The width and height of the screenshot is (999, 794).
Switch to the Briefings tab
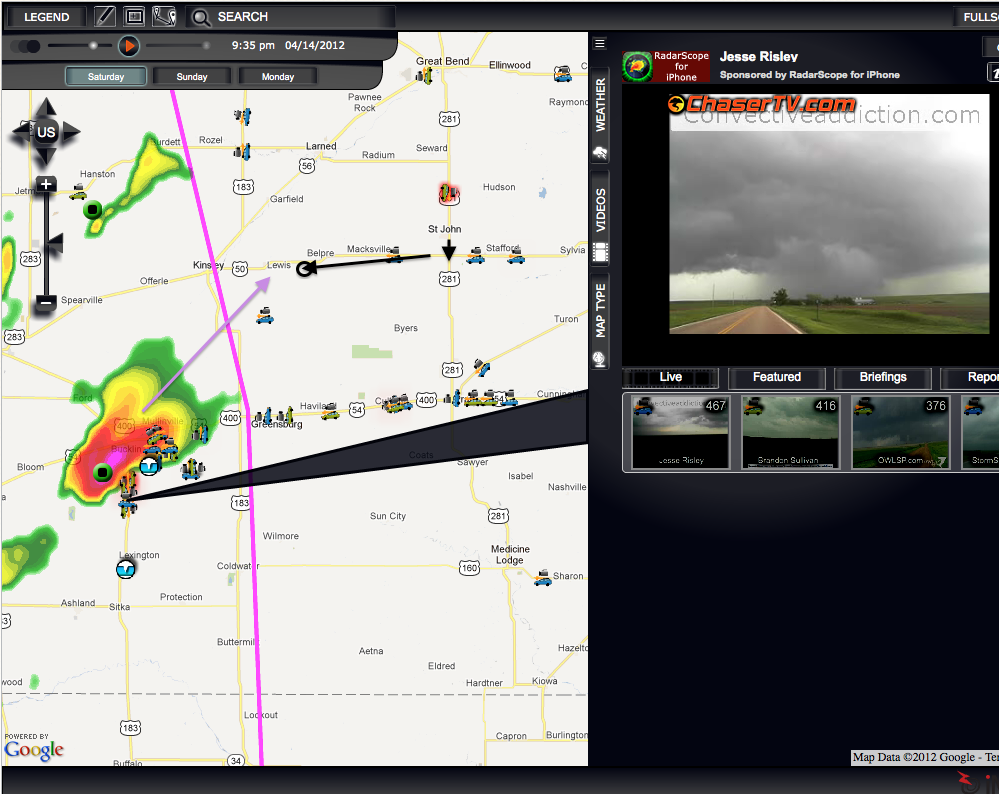pyautogui.click(x=883, y=377)
